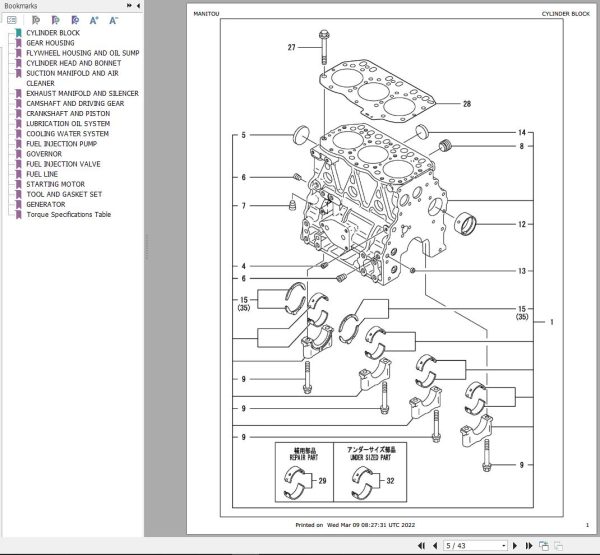600x555 pixels.
Task: Open FLYWHEEL HOUSING AND OIL SUMP bookmark
Action: 83,53
